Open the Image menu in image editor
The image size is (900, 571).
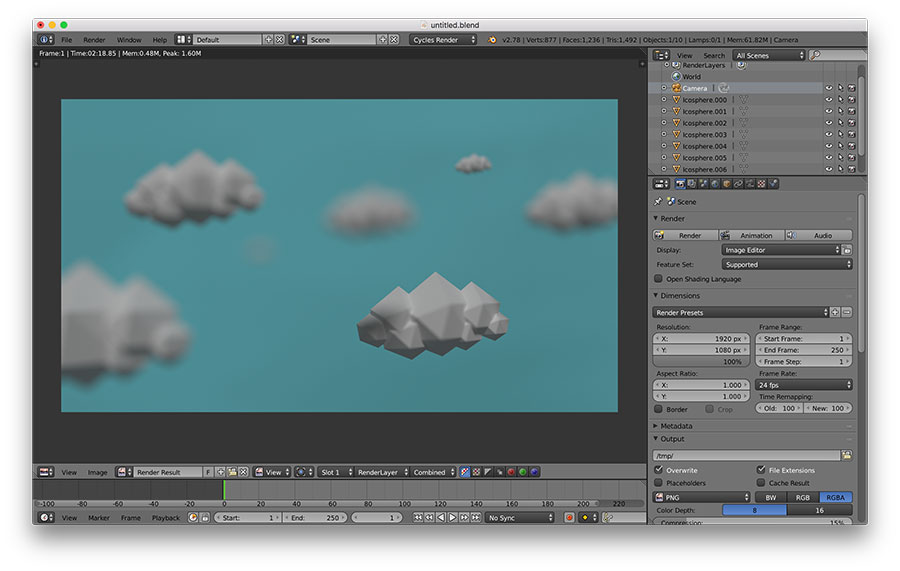point(97,472)
